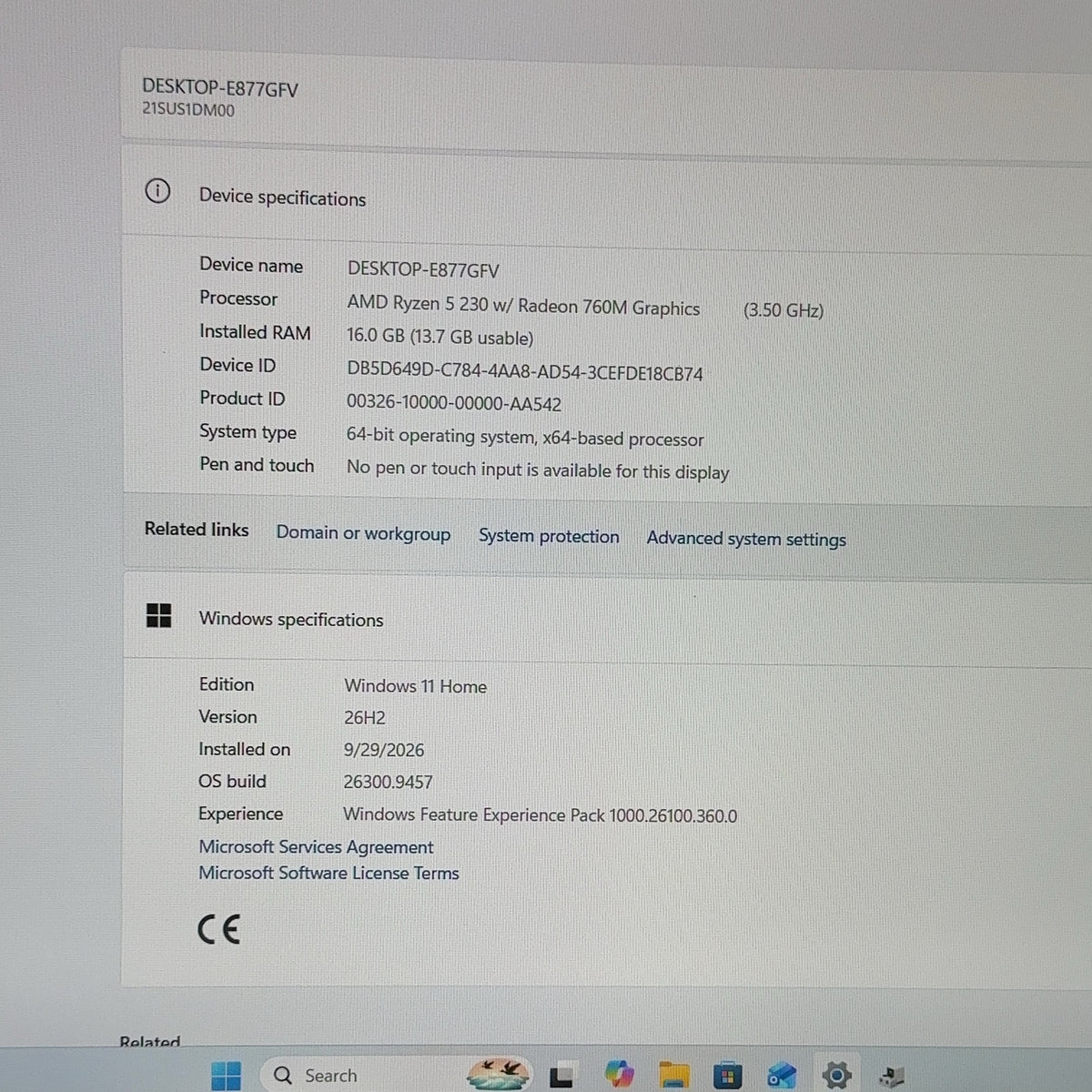Click the birds search highlight image
Image resolution: width=1092 pixels, height=1092 pixels.
tap(499, 1074)
